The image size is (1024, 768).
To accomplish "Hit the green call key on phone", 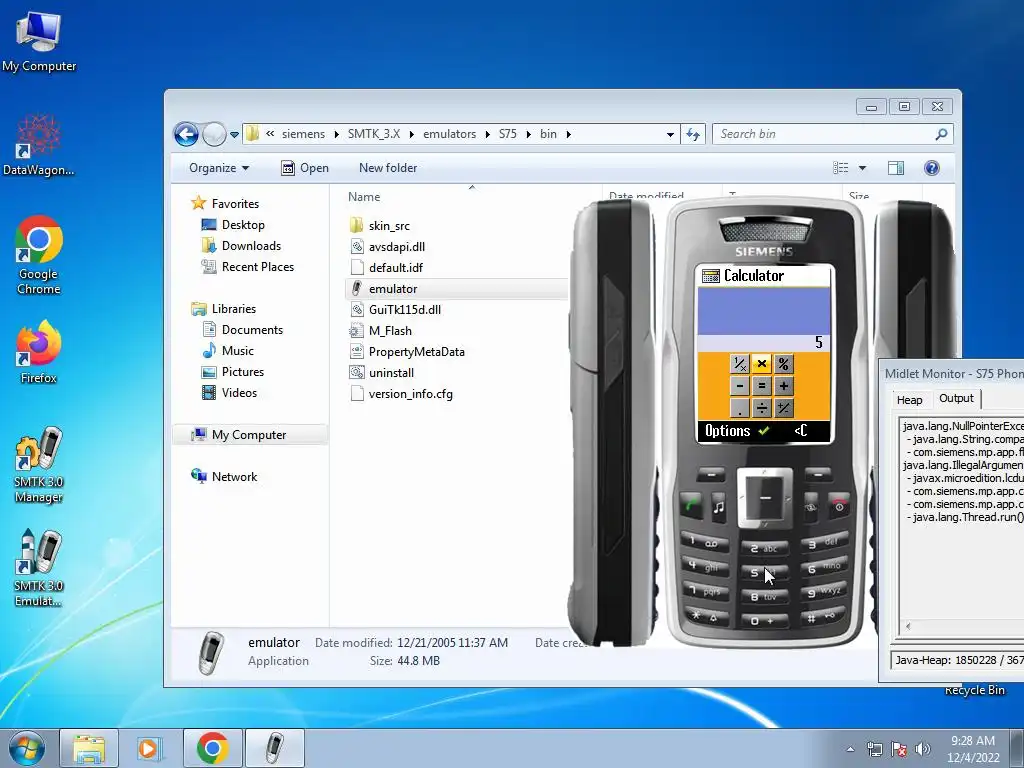I will click(691, 505).
